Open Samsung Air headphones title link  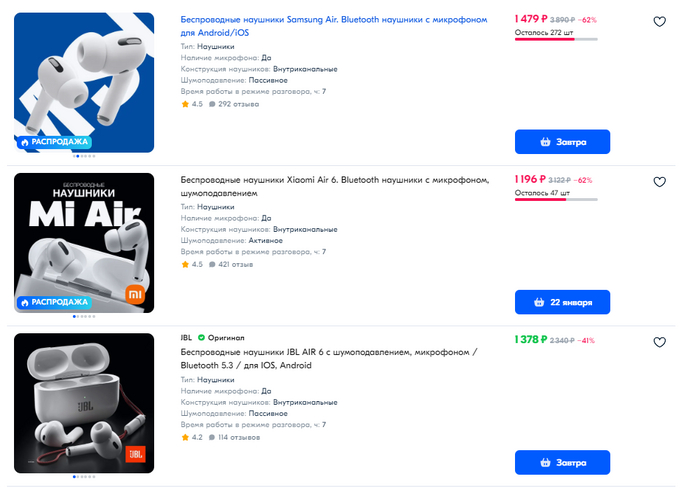(333, 26)
